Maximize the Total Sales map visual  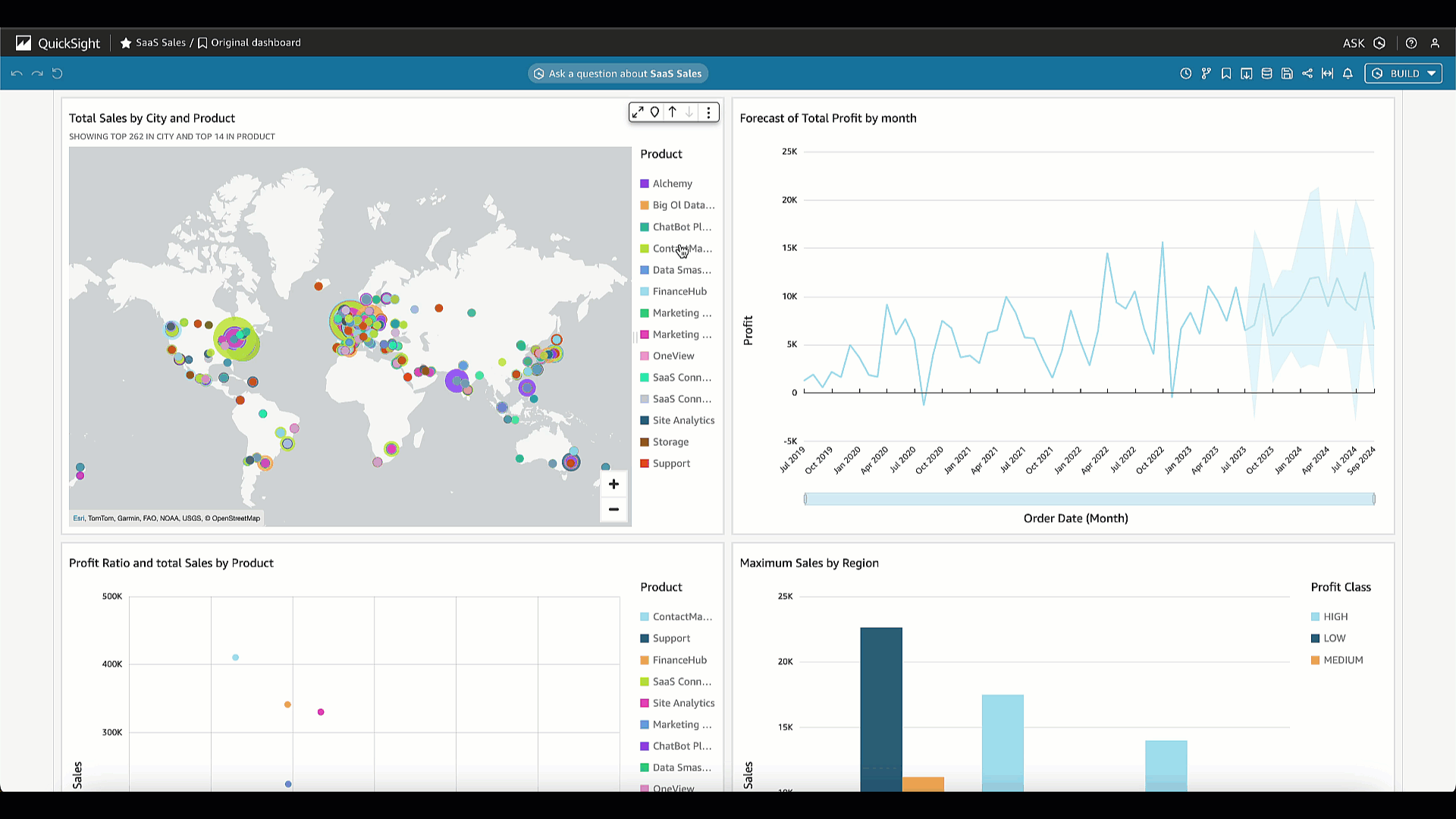coord(638,112)
